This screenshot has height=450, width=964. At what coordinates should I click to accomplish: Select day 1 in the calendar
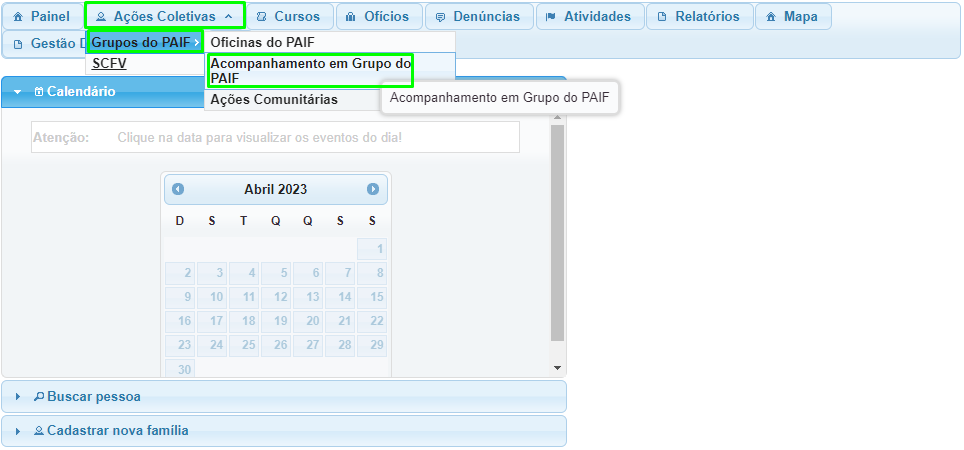(x=372, y=249)
